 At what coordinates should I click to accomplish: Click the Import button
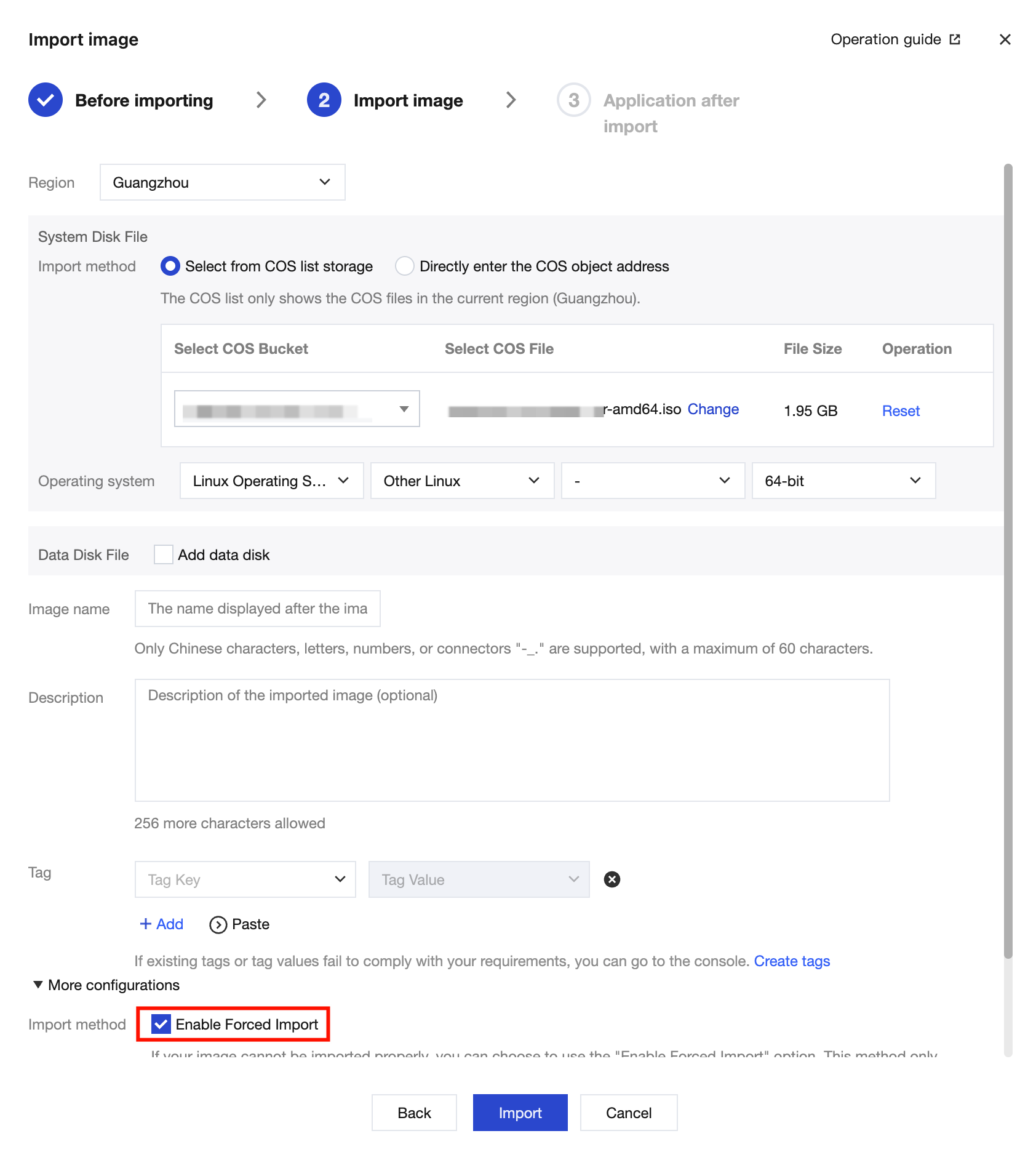pyautogui.click(x=520, y=1112)
